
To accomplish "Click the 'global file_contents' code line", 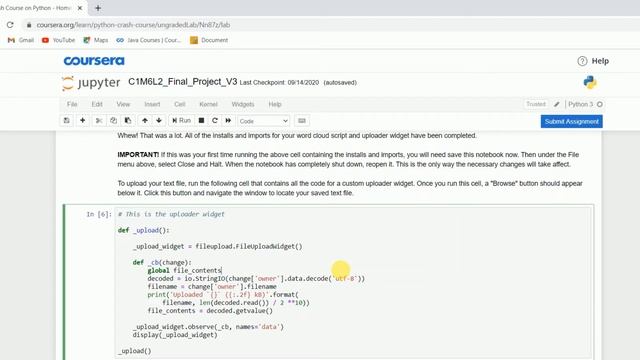I will [x=184, y=270].
